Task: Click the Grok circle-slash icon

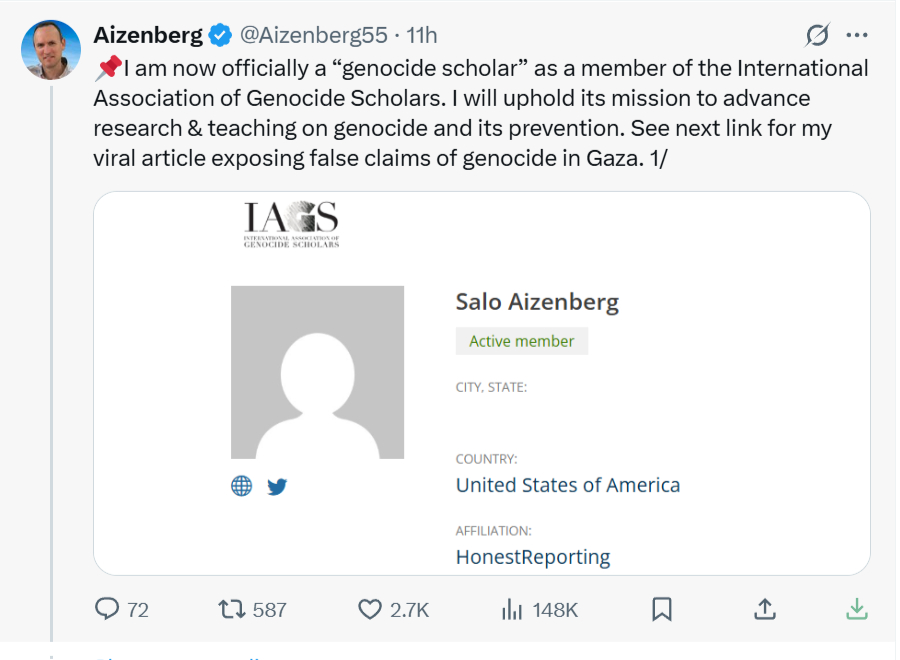Action: [817, 35]
